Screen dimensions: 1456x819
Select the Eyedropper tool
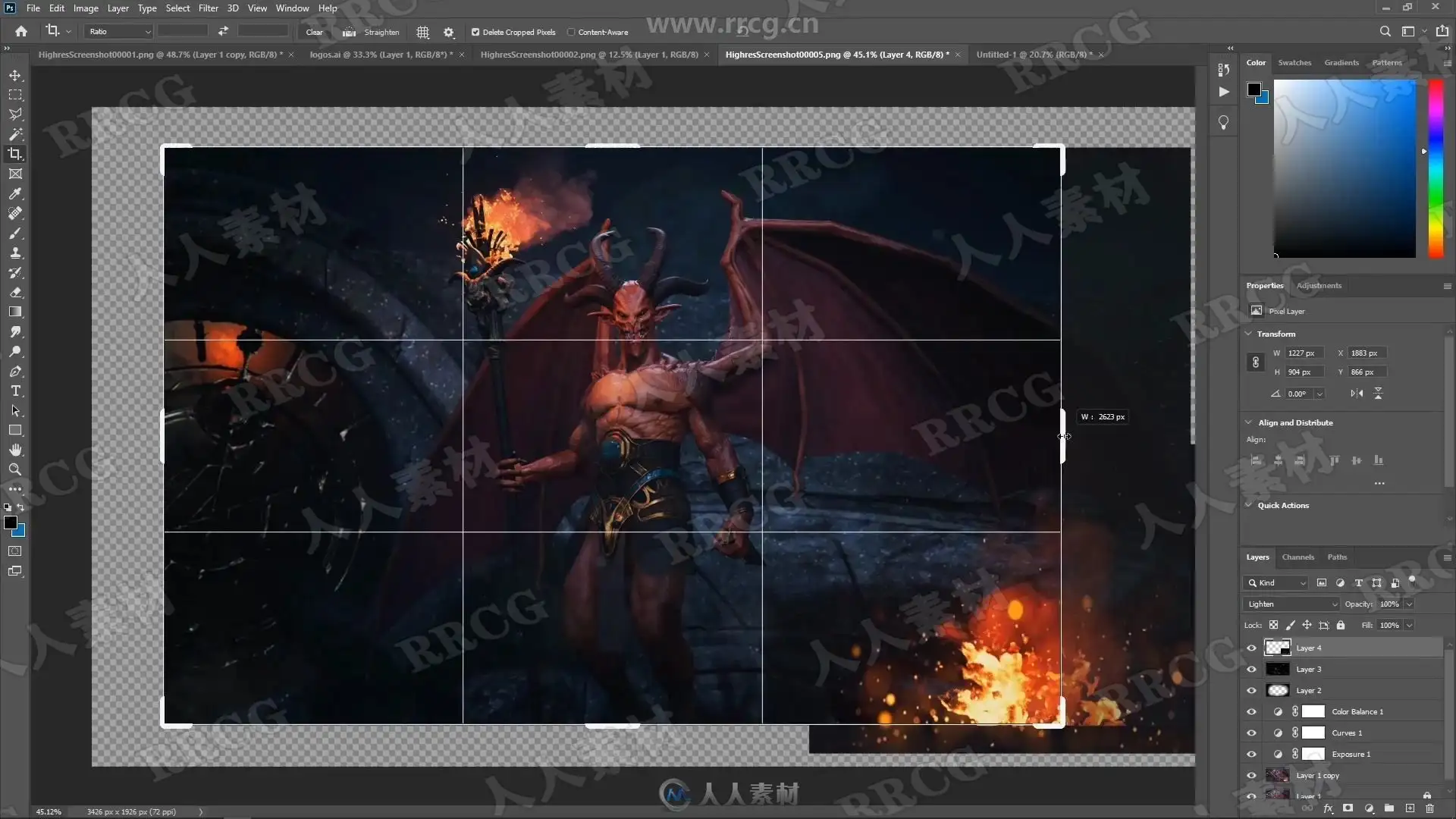coord(15,193)
